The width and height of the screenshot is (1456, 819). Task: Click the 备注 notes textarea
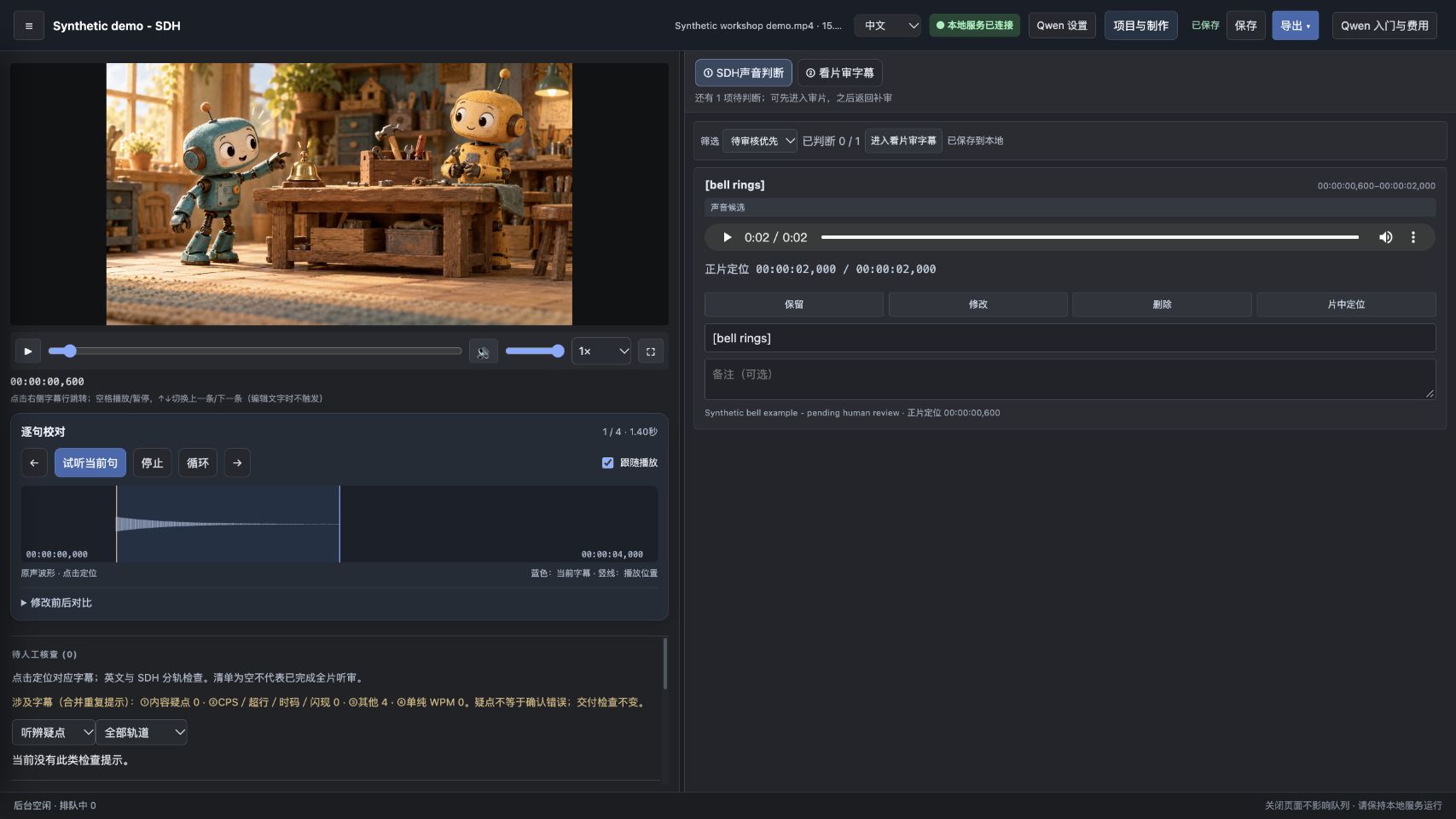[1070, 379]
